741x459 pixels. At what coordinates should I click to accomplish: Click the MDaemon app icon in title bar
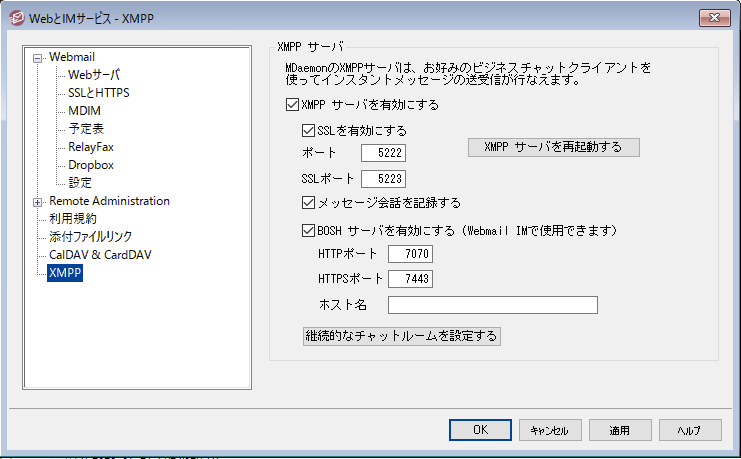(16, 18)
